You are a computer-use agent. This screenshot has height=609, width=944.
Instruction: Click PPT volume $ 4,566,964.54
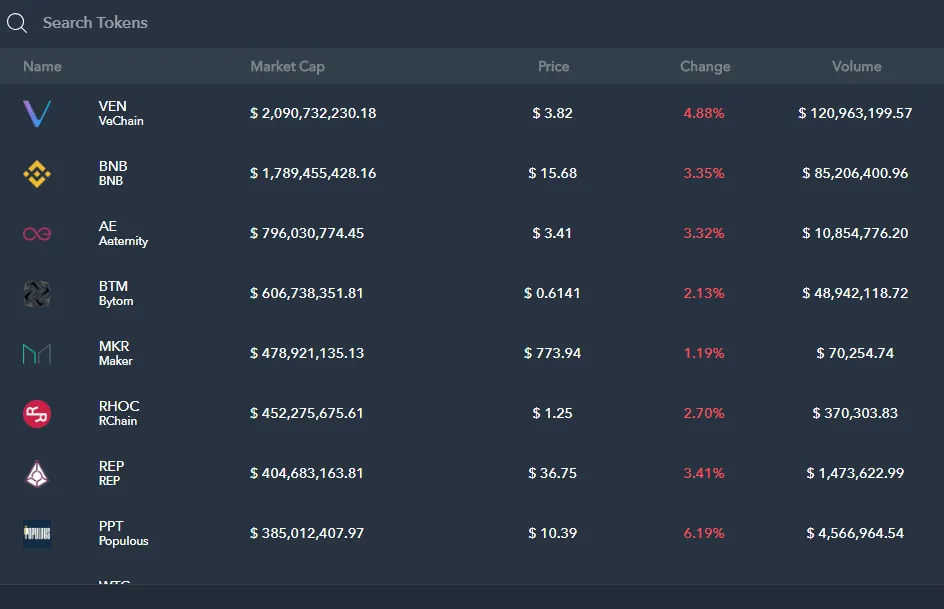click(856, 533)
